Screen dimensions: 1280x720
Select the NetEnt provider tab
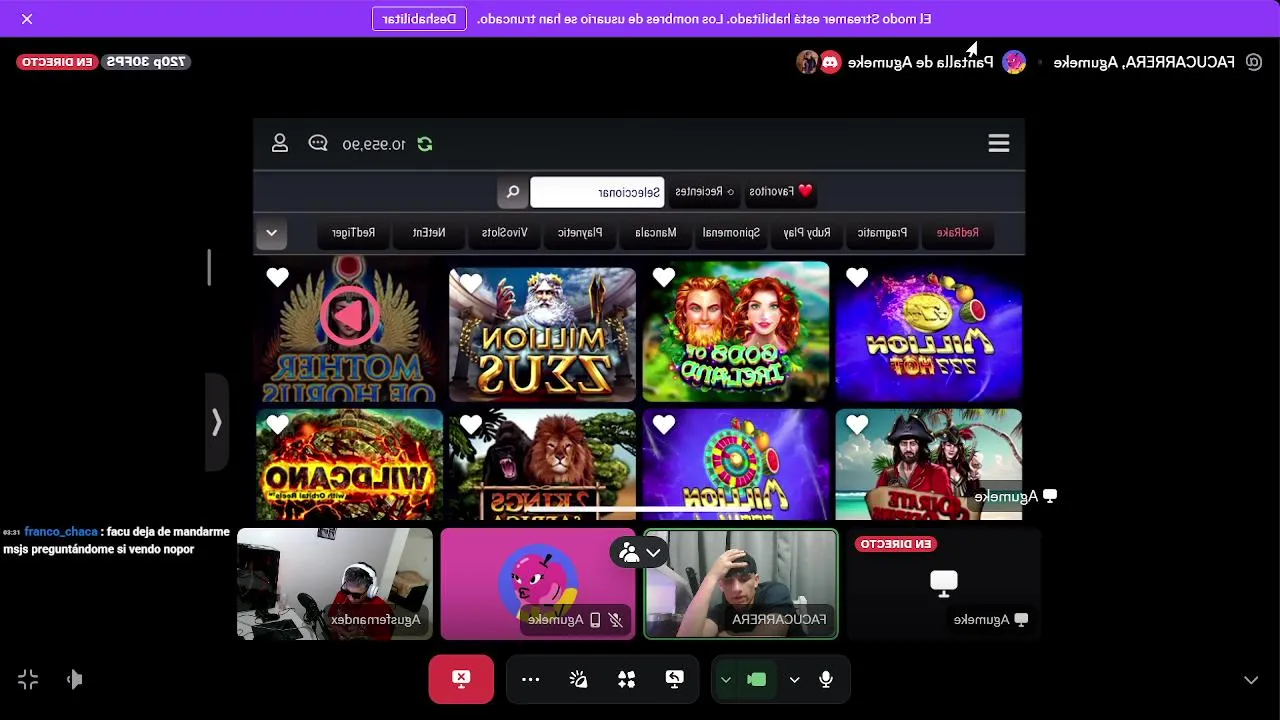coord(429,233)
